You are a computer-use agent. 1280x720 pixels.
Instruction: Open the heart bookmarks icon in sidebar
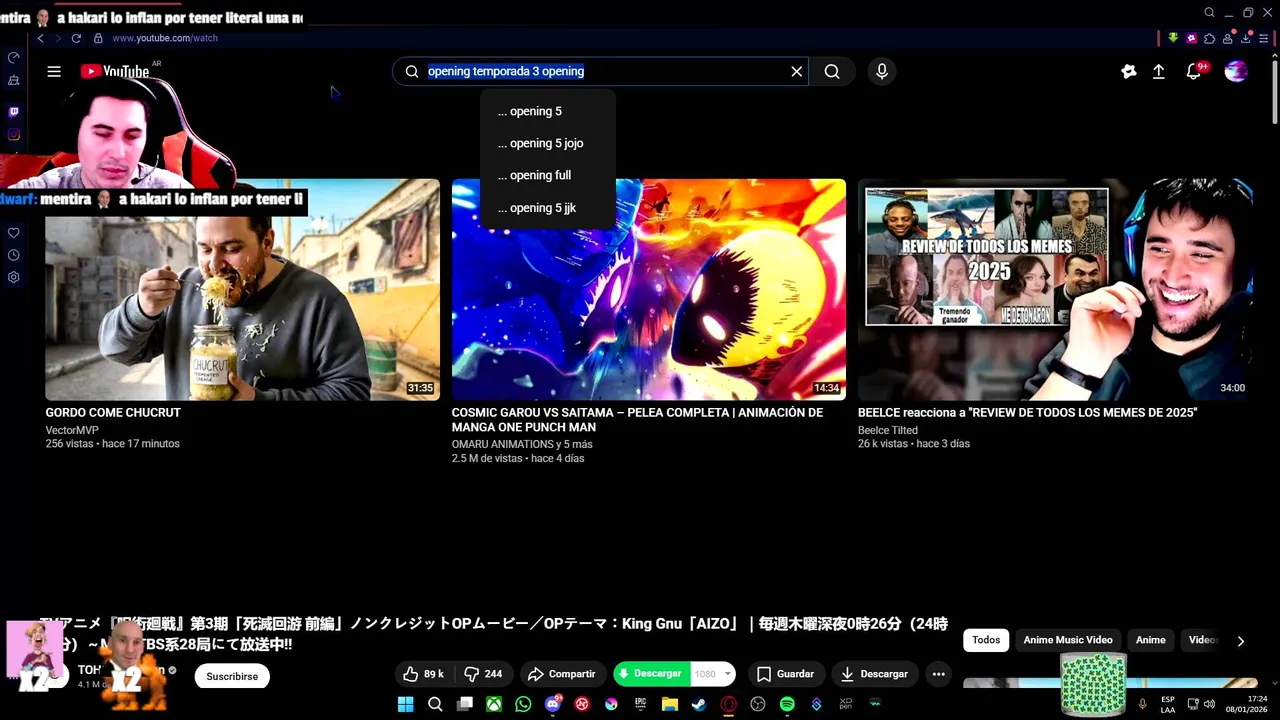point(14,233)
